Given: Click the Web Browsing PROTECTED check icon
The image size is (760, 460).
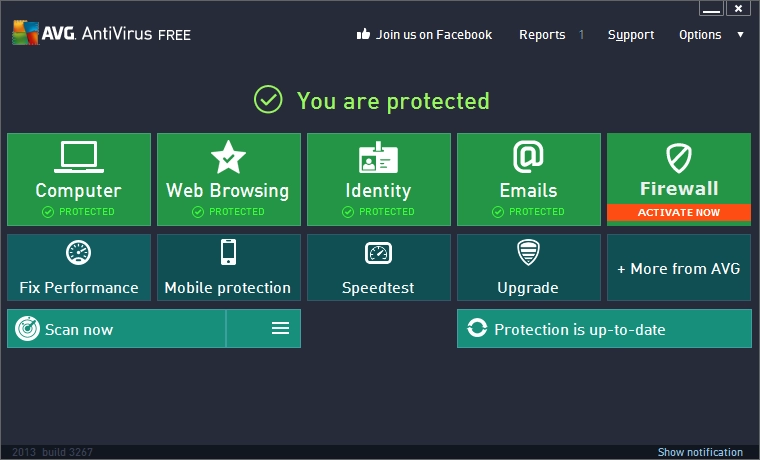Looking at the screenshot, I should coord(198,212).
